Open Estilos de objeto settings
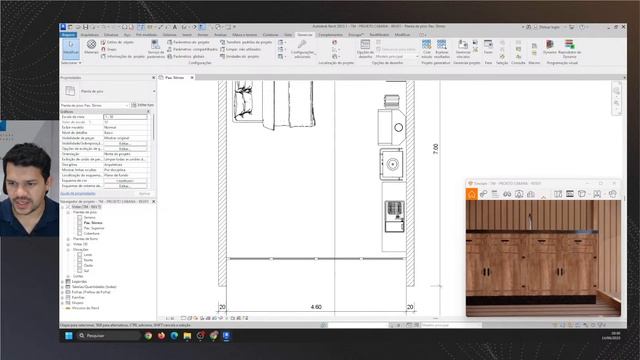 pos(117,42)
